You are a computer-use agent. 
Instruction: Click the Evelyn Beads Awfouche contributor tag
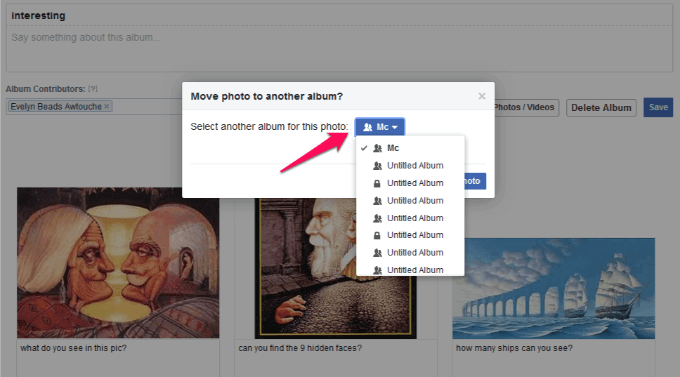59,106
